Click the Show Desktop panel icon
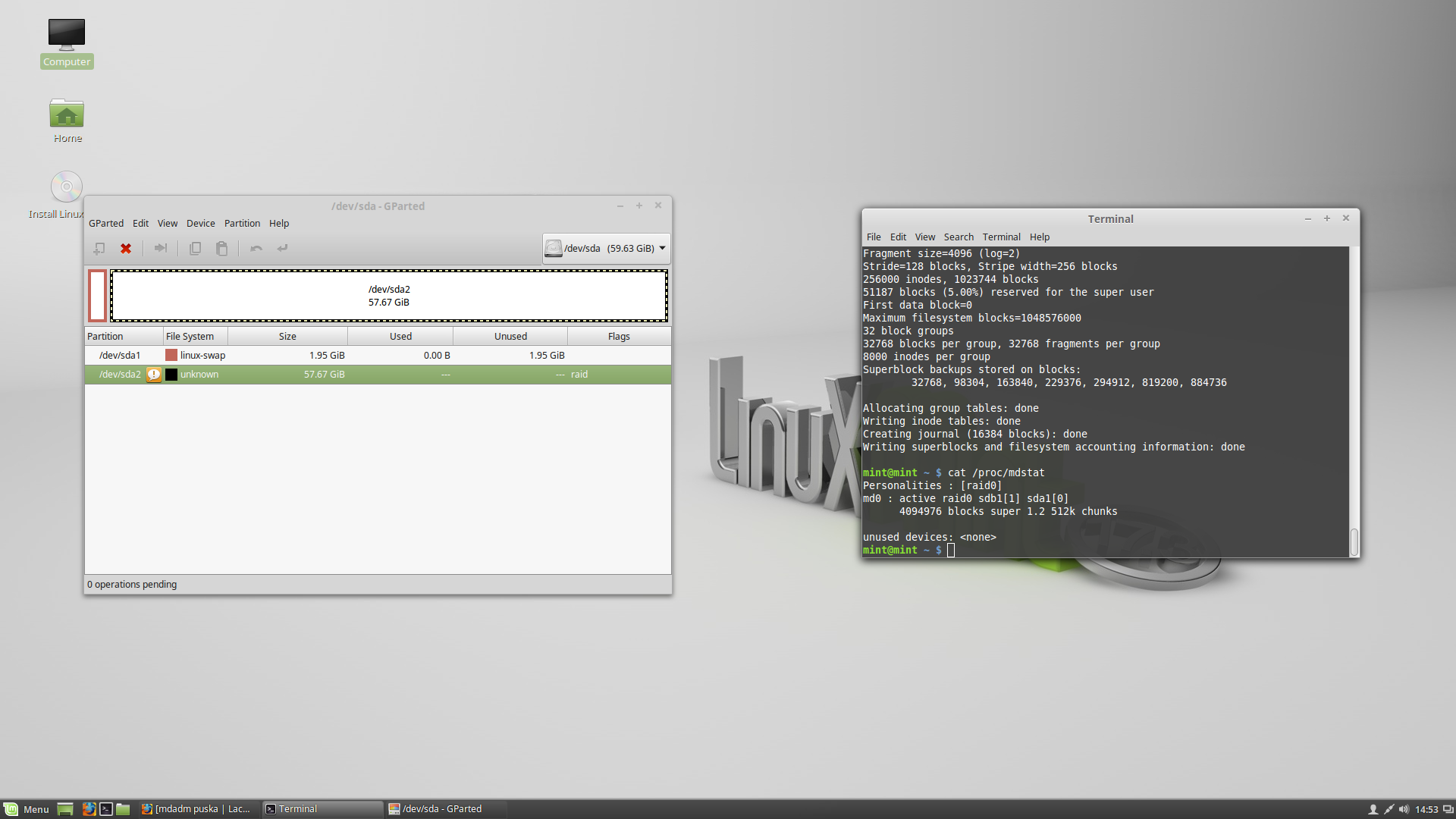 [65, 809]
